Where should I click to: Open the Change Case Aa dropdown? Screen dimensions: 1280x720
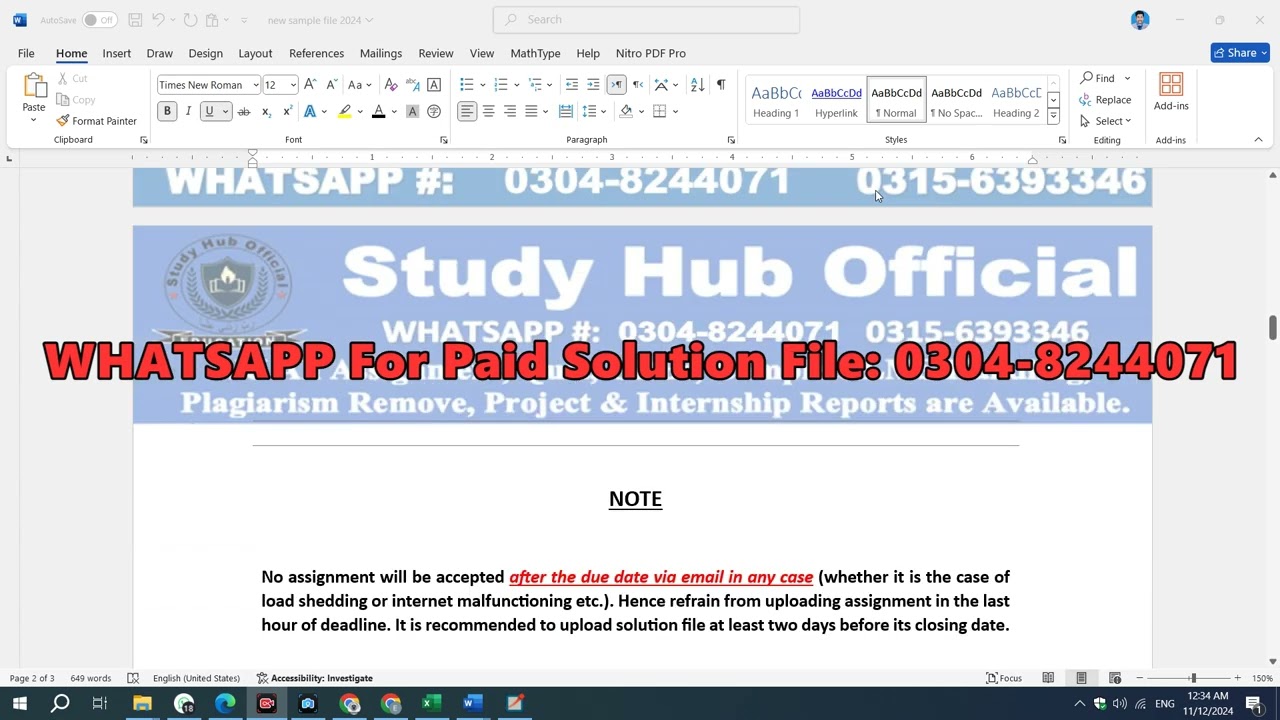coord(359,85)
